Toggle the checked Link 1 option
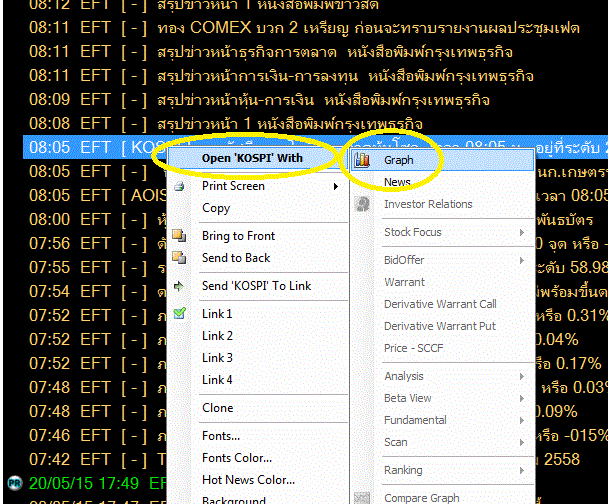This screenshot has width=608, height=504. tap(217, 314)
